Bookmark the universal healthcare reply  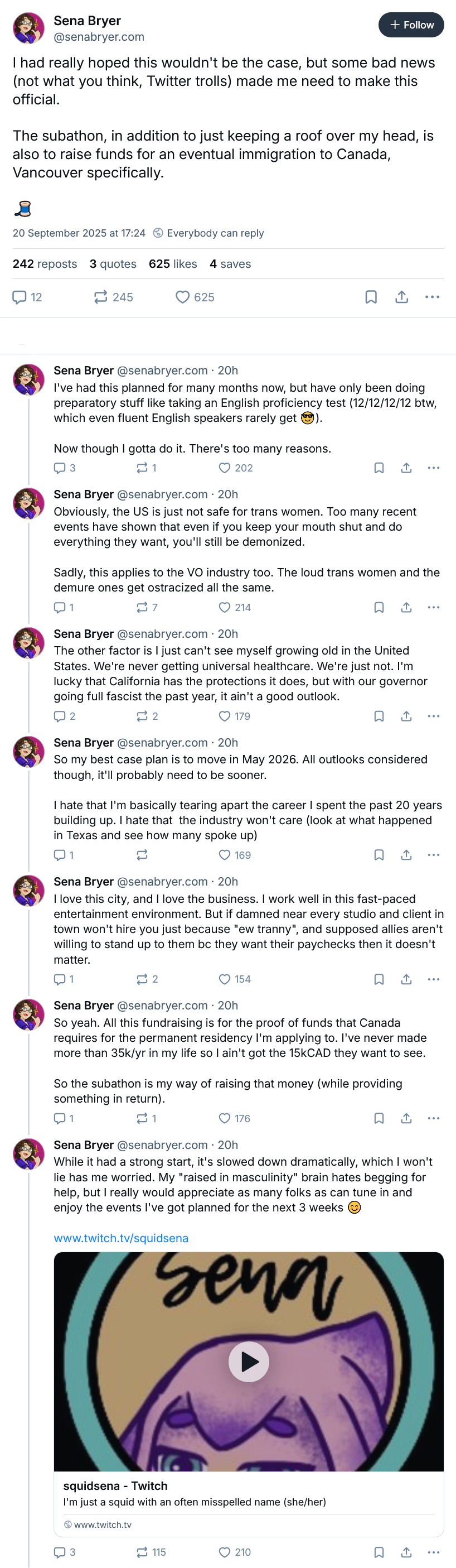point(379,716)
